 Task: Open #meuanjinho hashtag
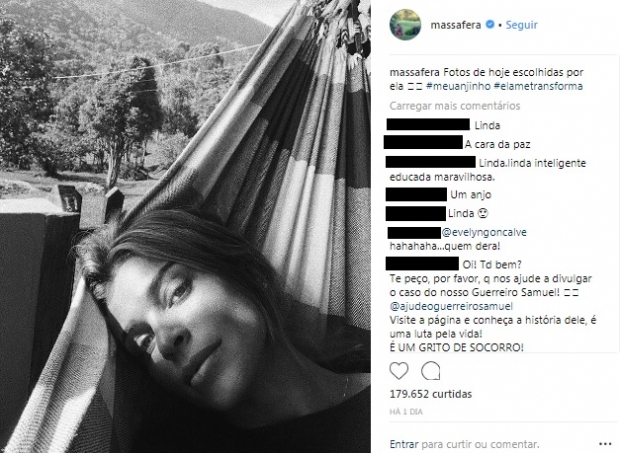(459, 86)
